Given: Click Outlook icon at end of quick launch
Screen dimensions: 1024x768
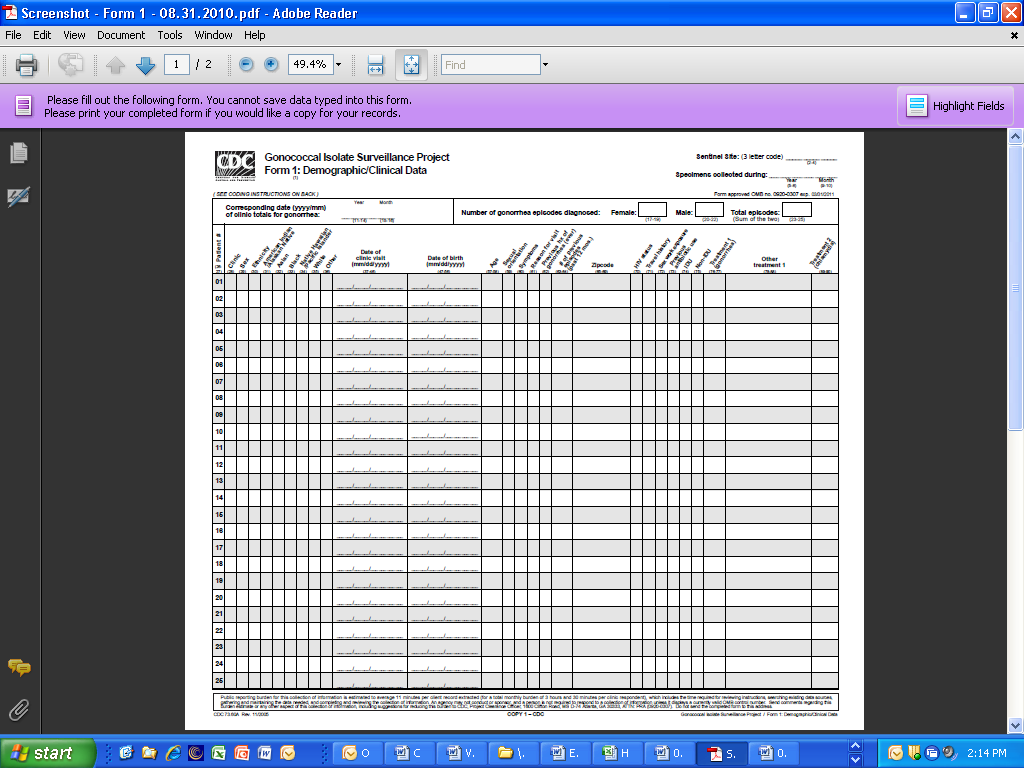Looking at the screenshot, I should coord(287,753).
